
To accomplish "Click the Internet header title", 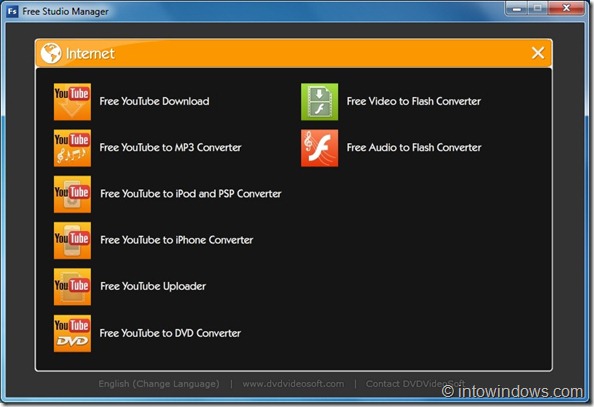I will click(x=90, y=53).
